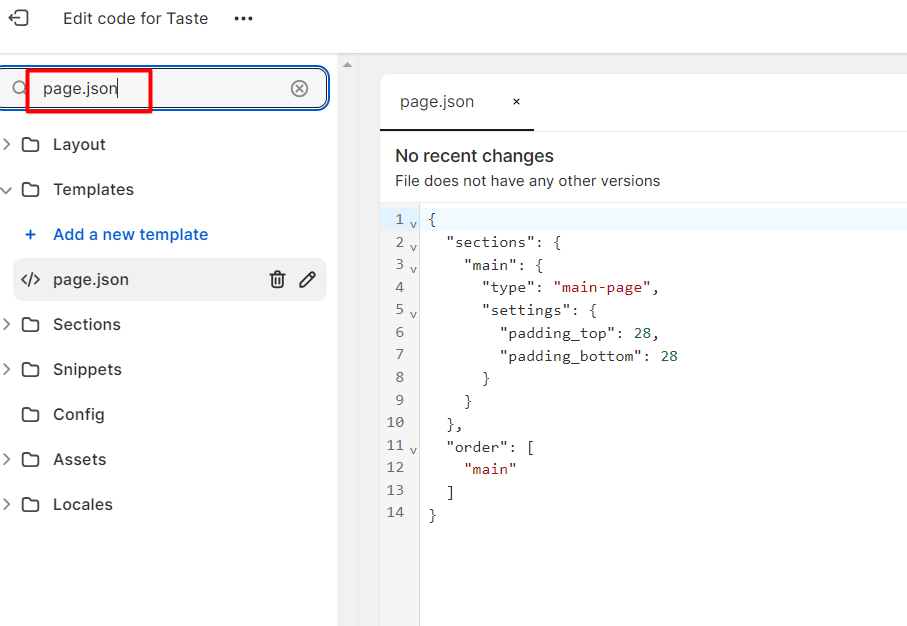Click the Config folder icon
This screenshot has width=907, height=626.
31,414
